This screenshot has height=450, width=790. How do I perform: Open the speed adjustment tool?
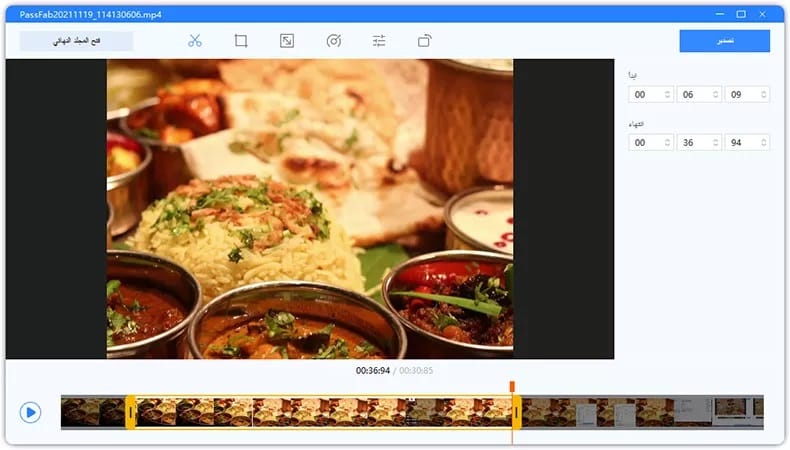coord(334,41)
